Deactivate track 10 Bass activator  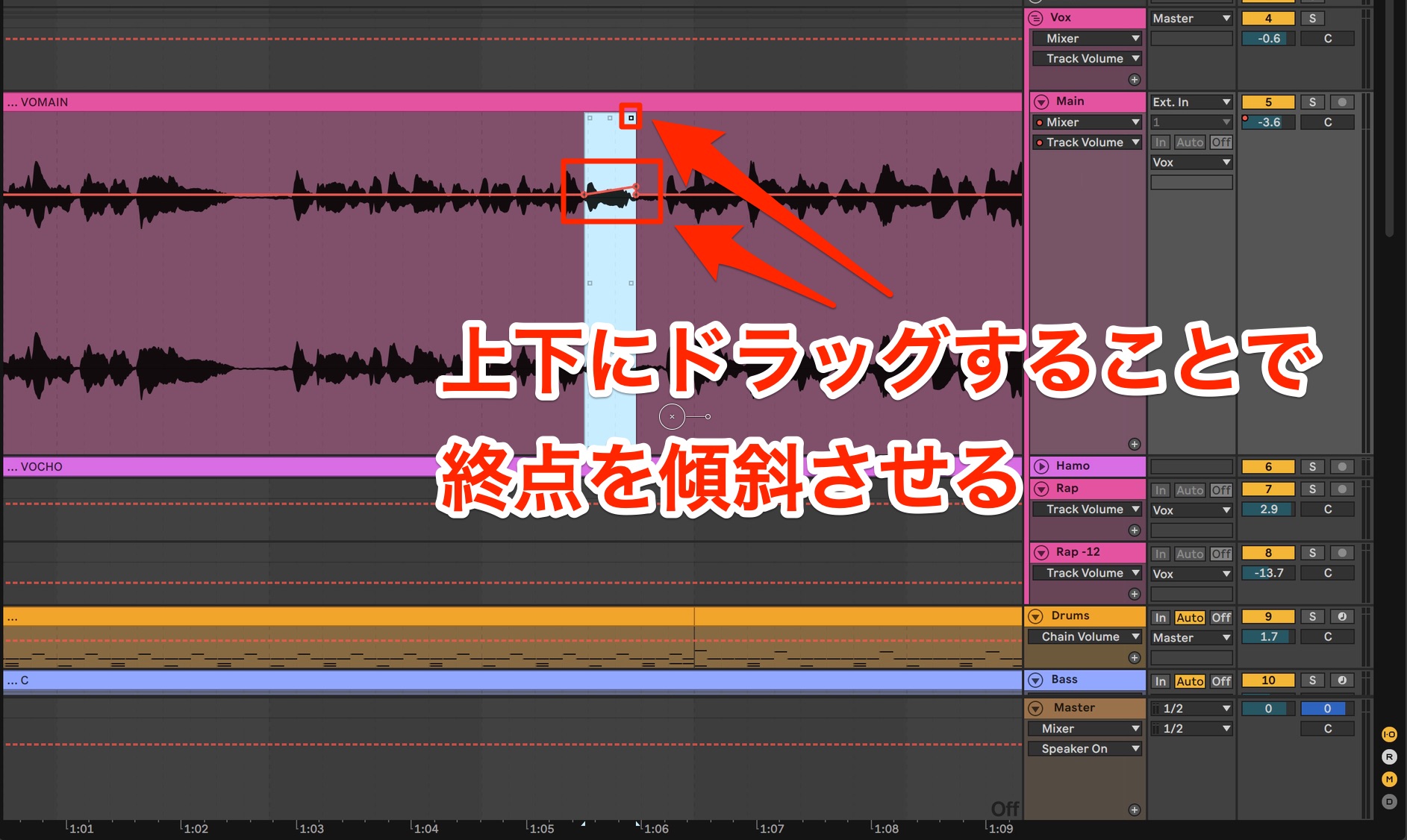tap(1268, 680)
